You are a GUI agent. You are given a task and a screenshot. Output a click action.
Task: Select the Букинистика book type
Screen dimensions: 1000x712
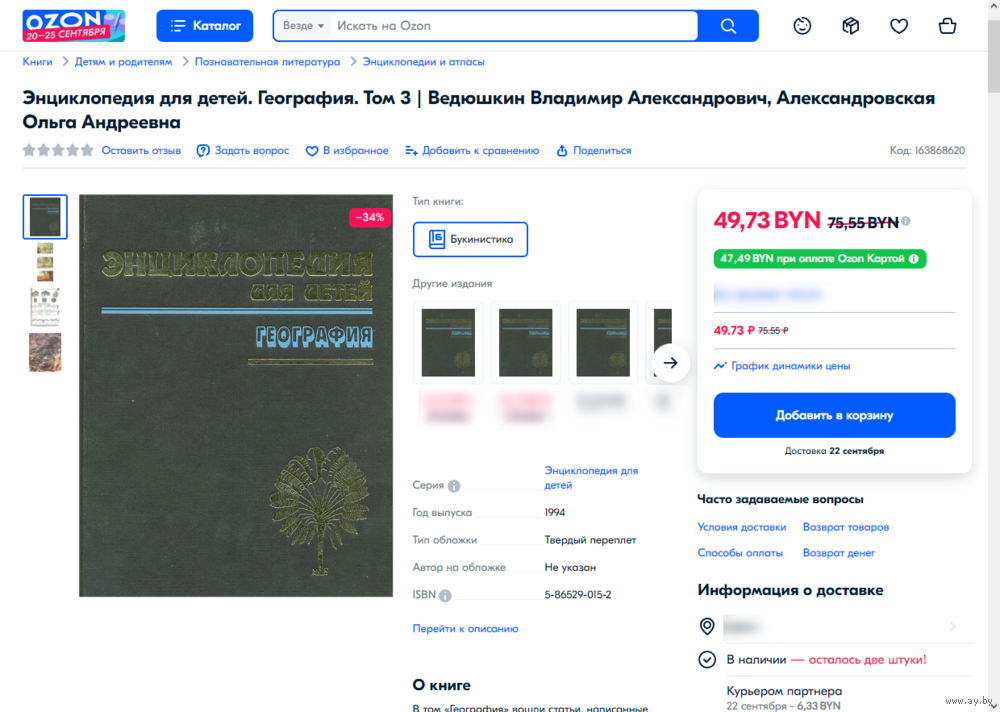tap(470, 239)
